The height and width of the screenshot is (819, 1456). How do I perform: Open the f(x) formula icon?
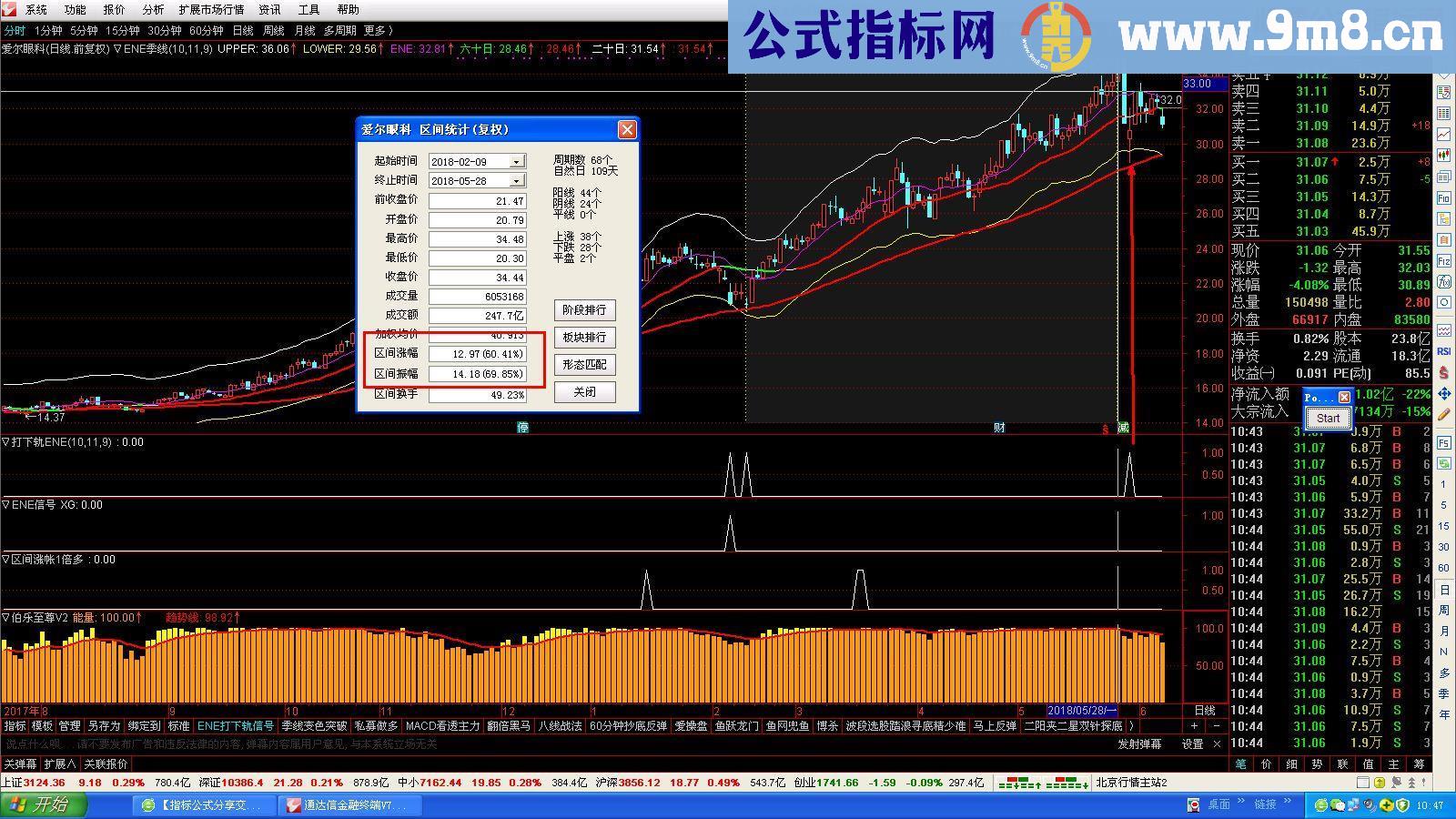pos(1444,281)
